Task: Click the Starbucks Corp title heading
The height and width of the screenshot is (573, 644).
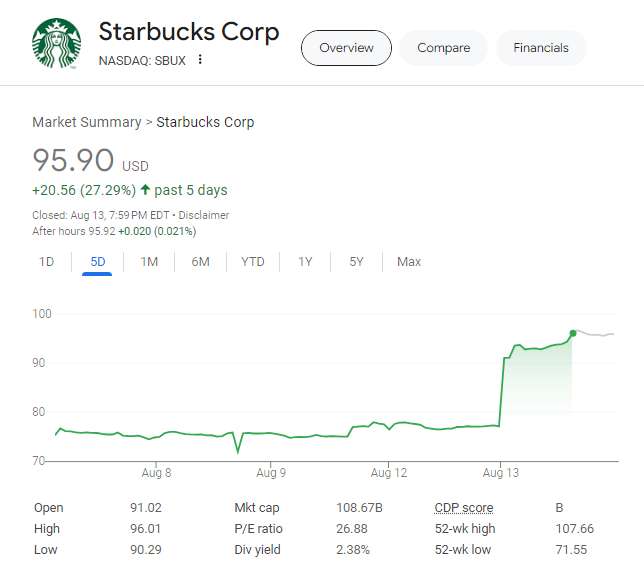Action: (x=188, y=31)
